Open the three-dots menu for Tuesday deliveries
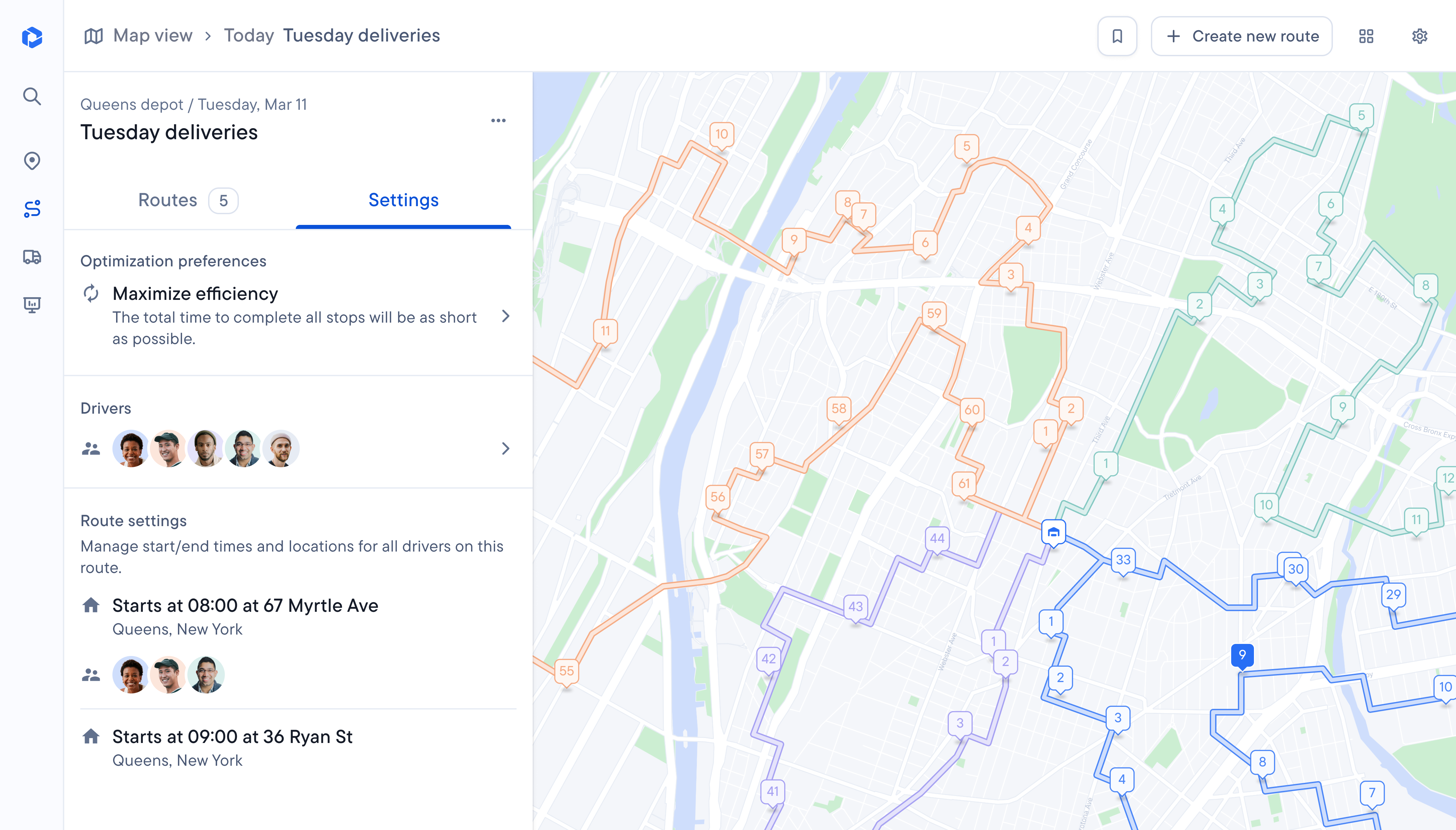 [498, 120]
